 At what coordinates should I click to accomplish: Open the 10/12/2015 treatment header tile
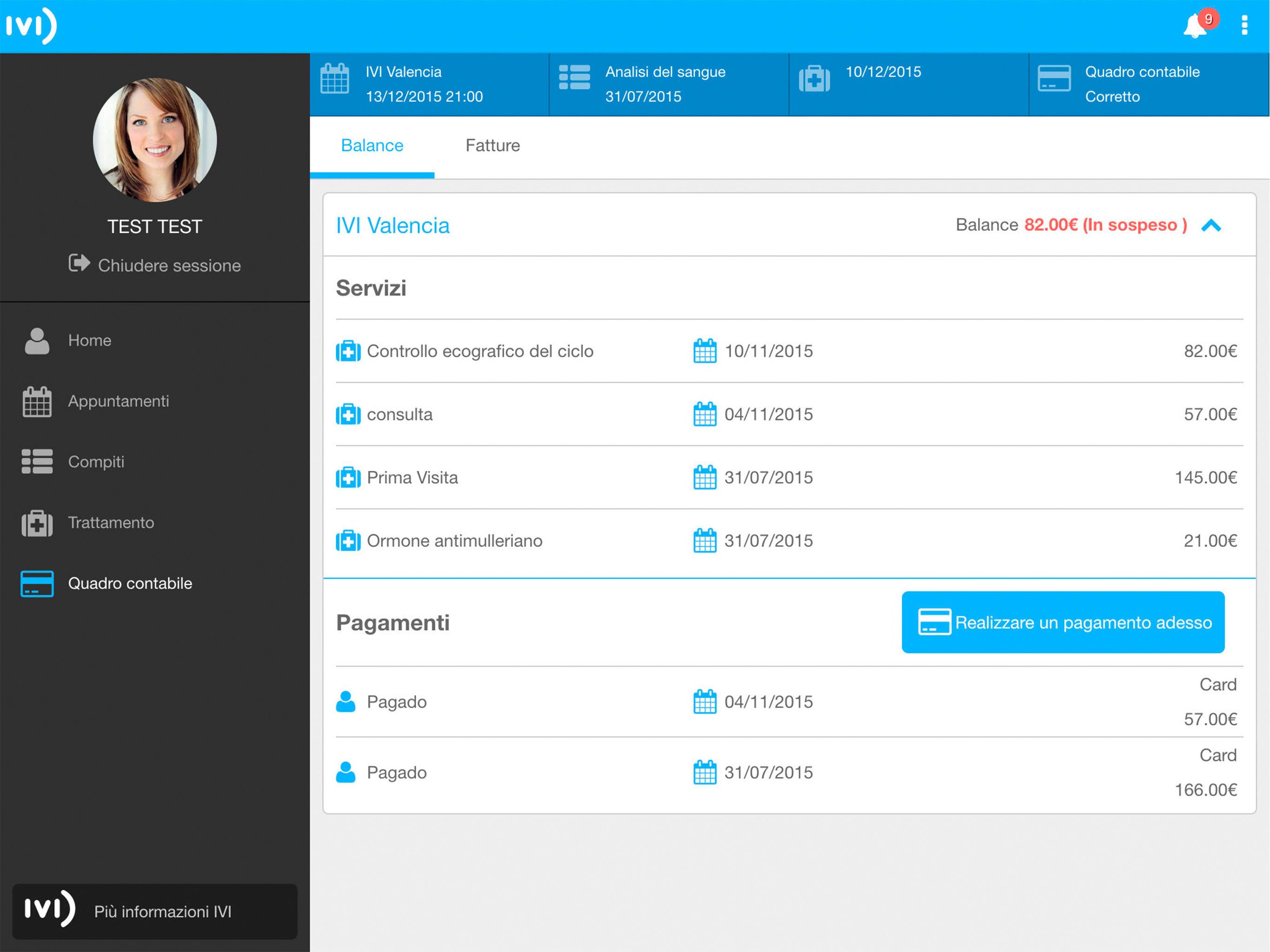pyautogui.click(x=908, y=85)
